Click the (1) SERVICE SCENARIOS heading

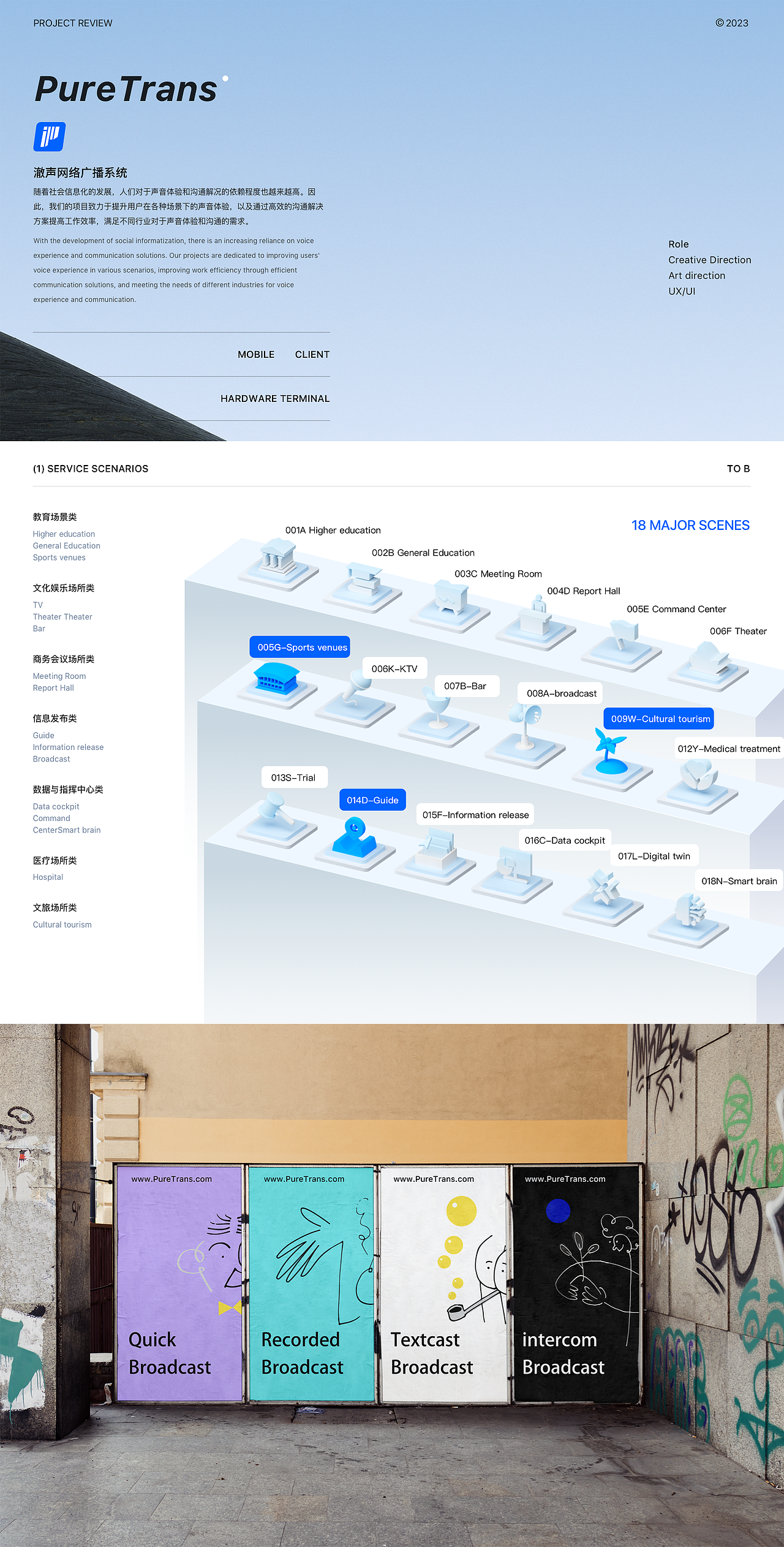(x=91, y=469)
